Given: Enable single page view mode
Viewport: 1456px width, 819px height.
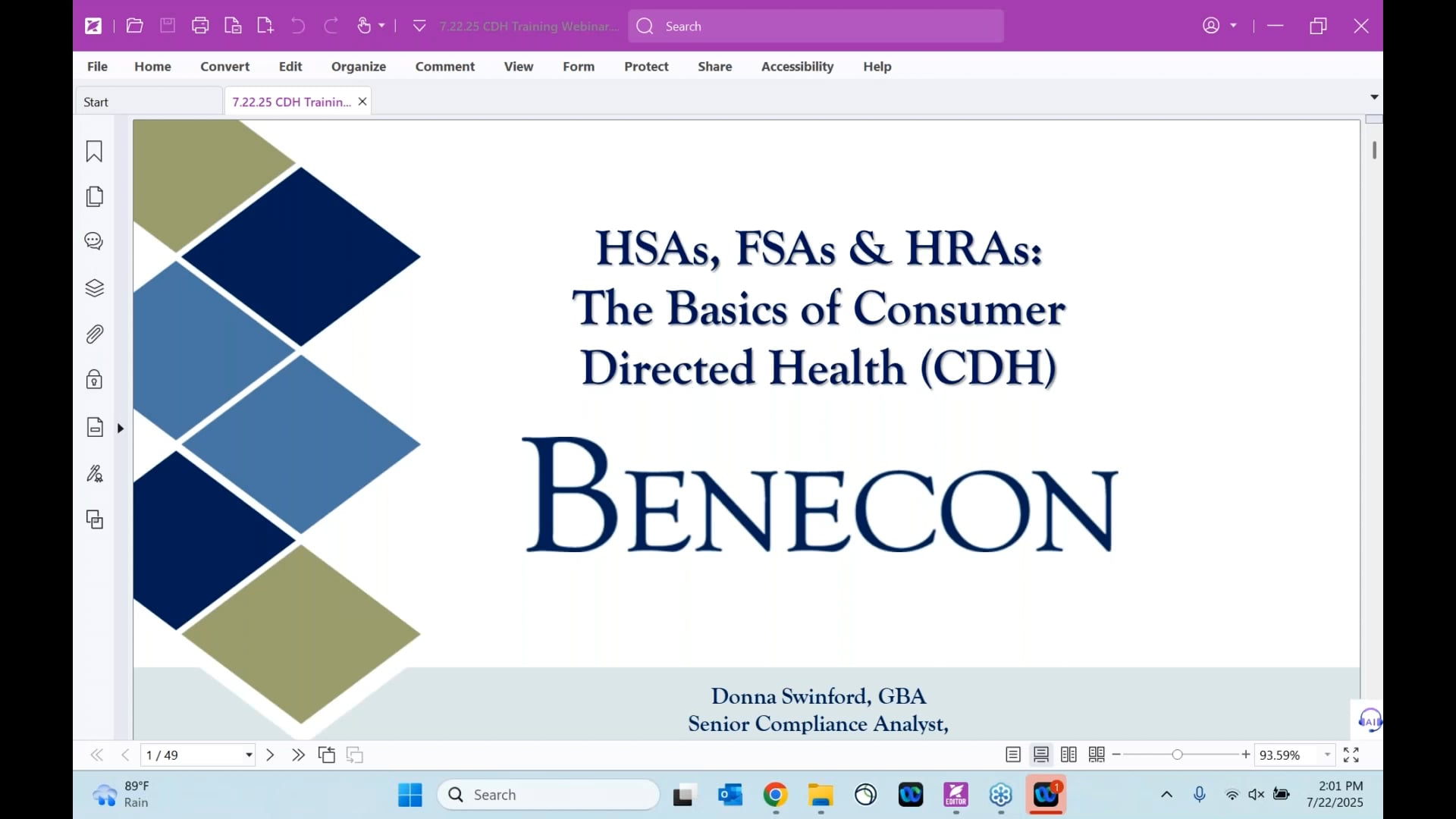Looking at the screenshot, I should (1013, 755).
